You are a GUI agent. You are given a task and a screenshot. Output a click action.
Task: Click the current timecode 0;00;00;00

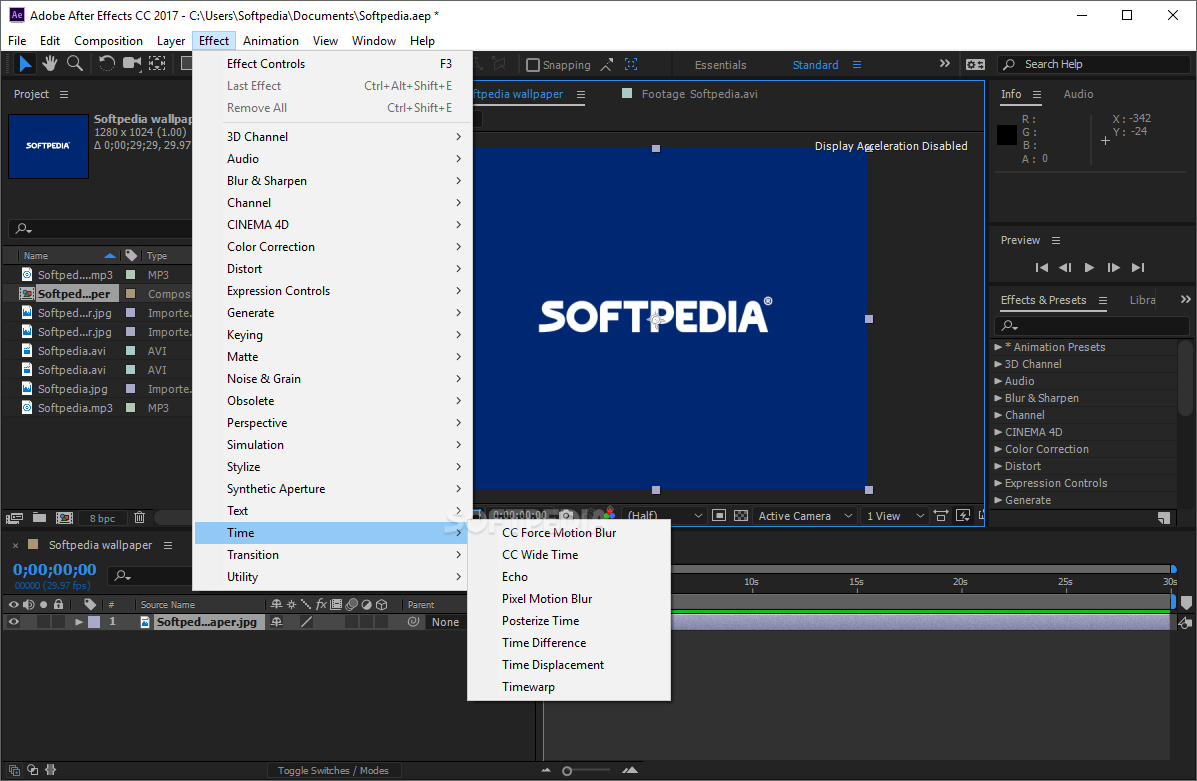[54, 570]
